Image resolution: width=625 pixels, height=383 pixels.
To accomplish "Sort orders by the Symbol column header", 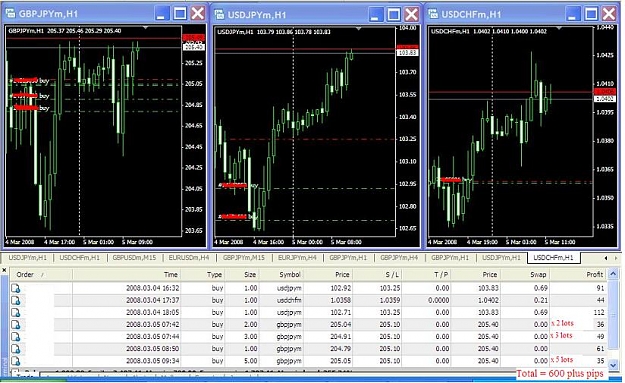I will [281, 275].
